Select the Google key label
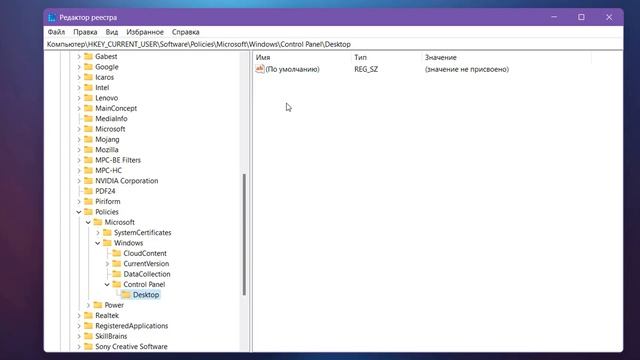 [x=107, y=67]
